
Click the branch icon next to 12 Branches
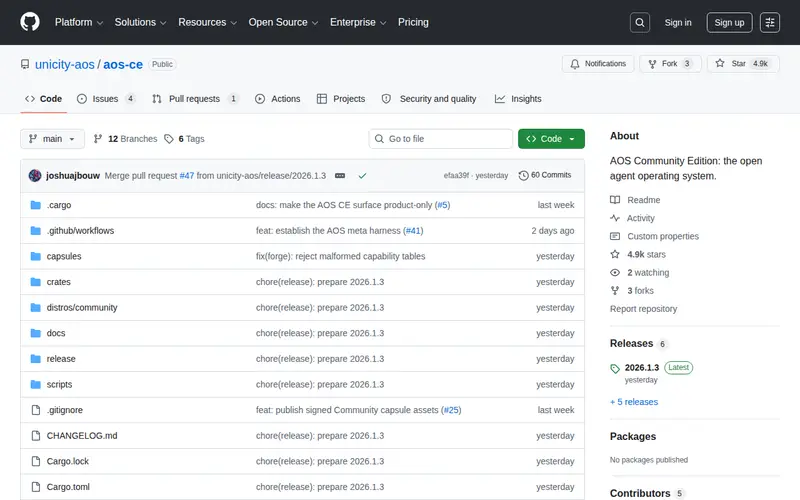[98, 139]
